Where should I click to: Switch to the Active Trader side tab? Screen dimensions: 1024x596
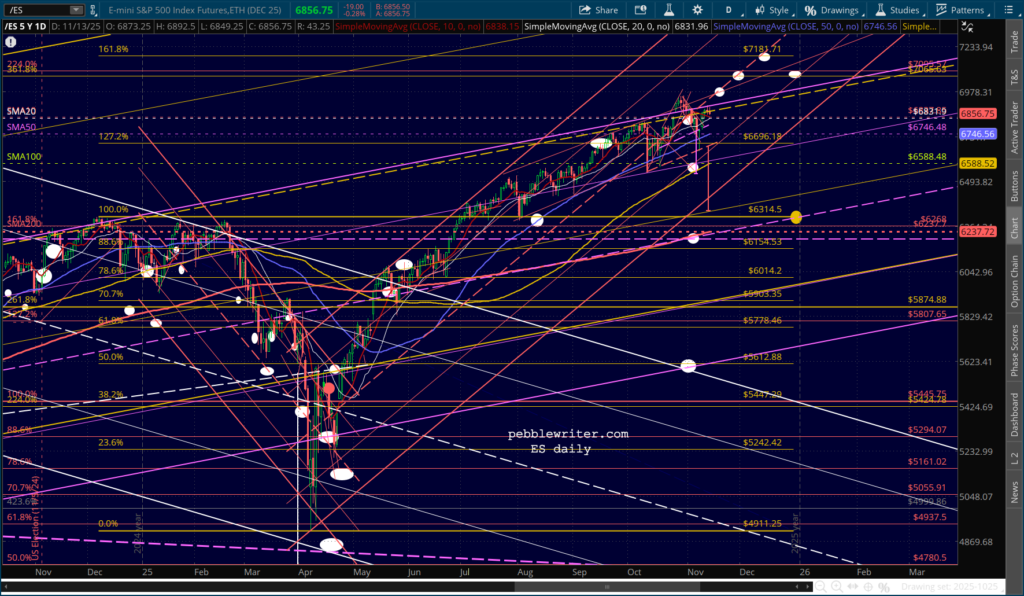pos(1014,127)
